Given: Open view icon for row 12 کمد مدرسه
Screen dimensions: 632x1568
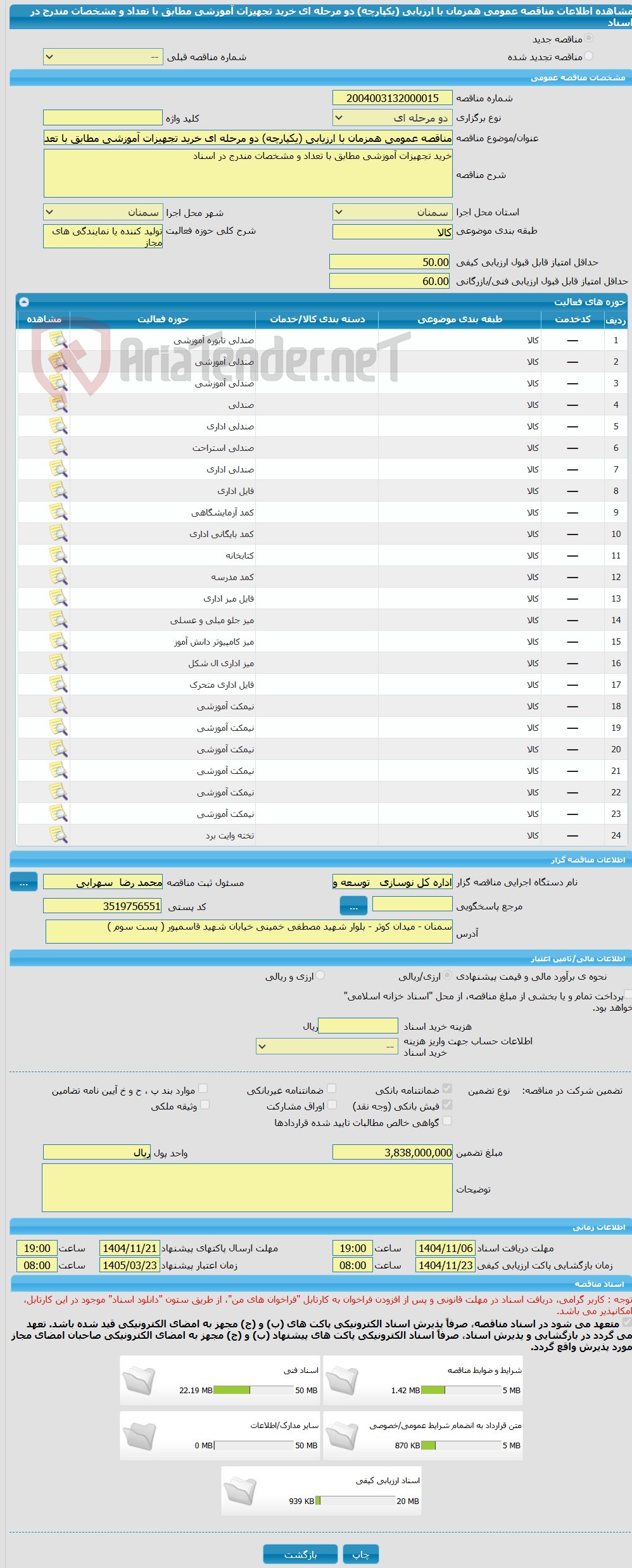Looking at the screenshot, I should (x=58, y=577).
